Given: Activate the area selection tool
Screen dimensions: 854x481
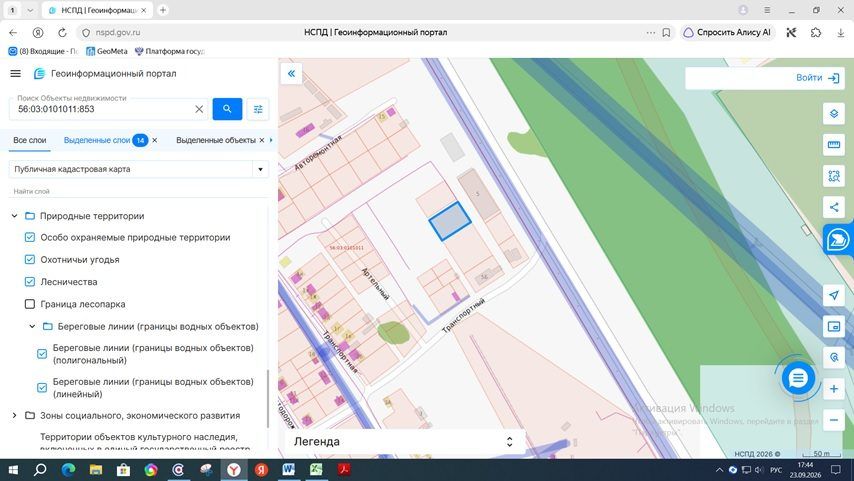Looking at the screenshot, I should click(834, 176).
